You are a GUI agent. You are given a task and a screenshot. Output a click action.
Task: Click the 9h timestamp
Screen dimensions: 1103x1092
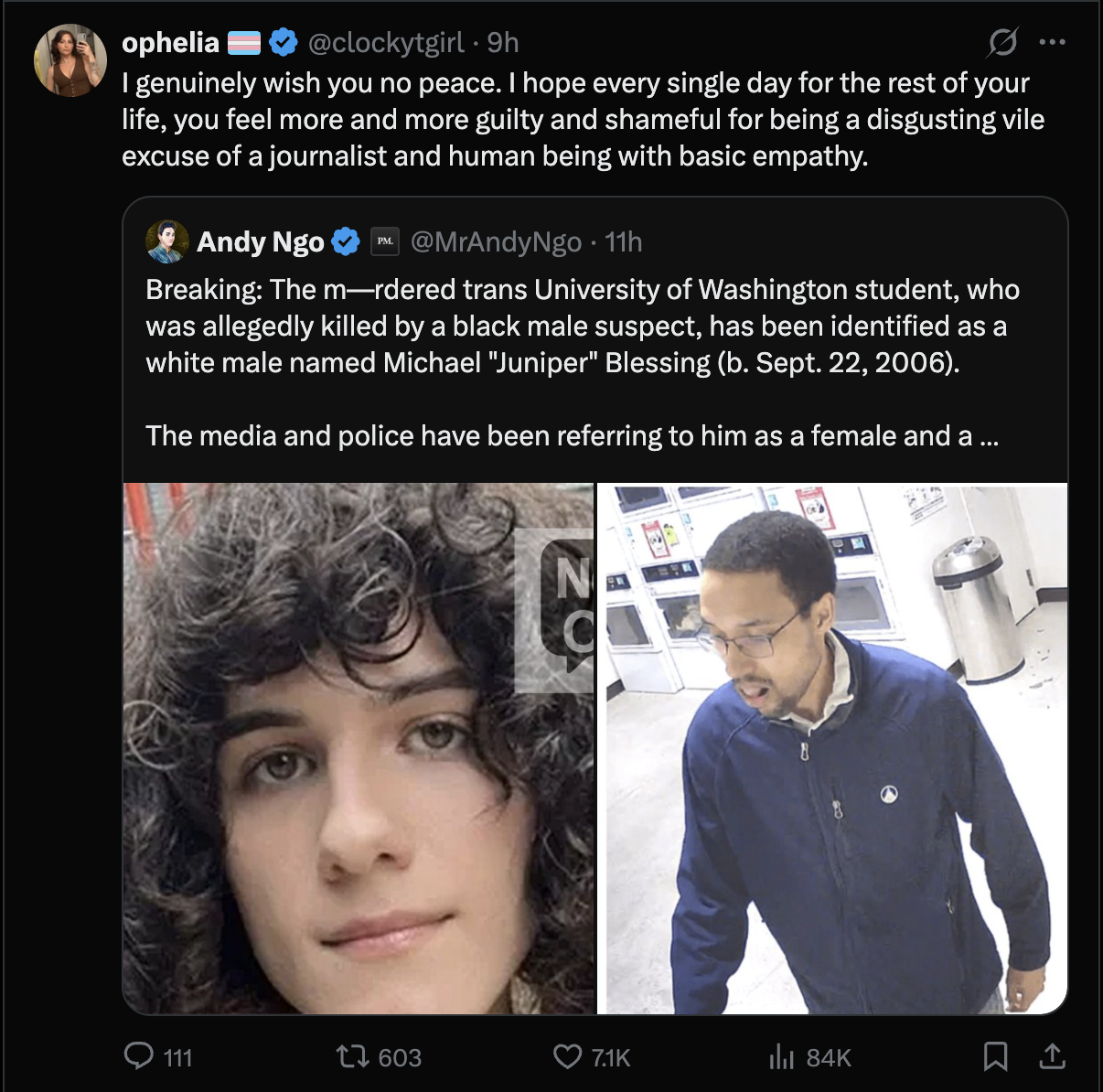pyautogui.click(x=503, y=42)
